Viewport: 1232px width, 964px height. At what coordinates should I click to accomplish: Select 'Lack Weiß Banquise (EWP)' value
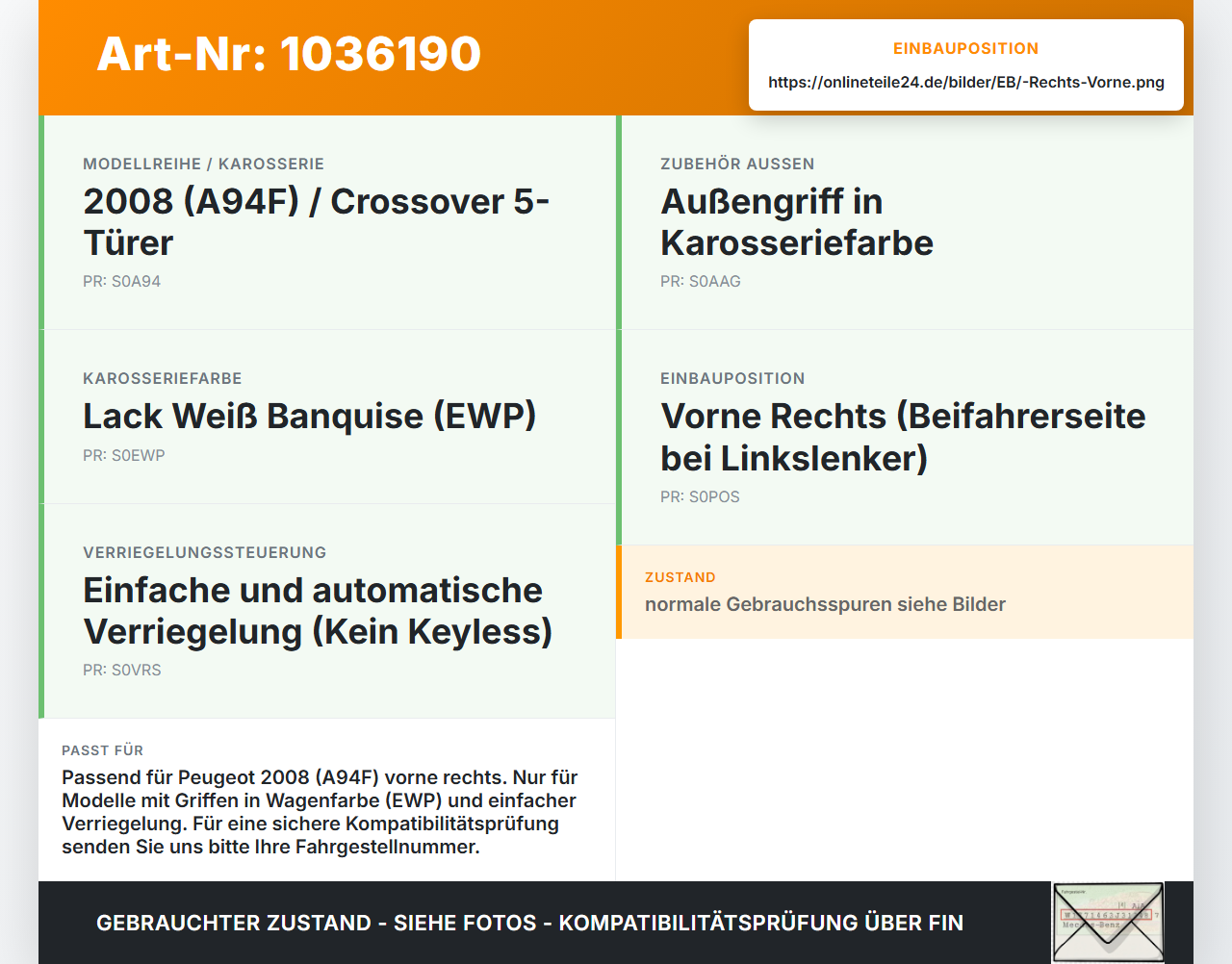tap(310, 416)
